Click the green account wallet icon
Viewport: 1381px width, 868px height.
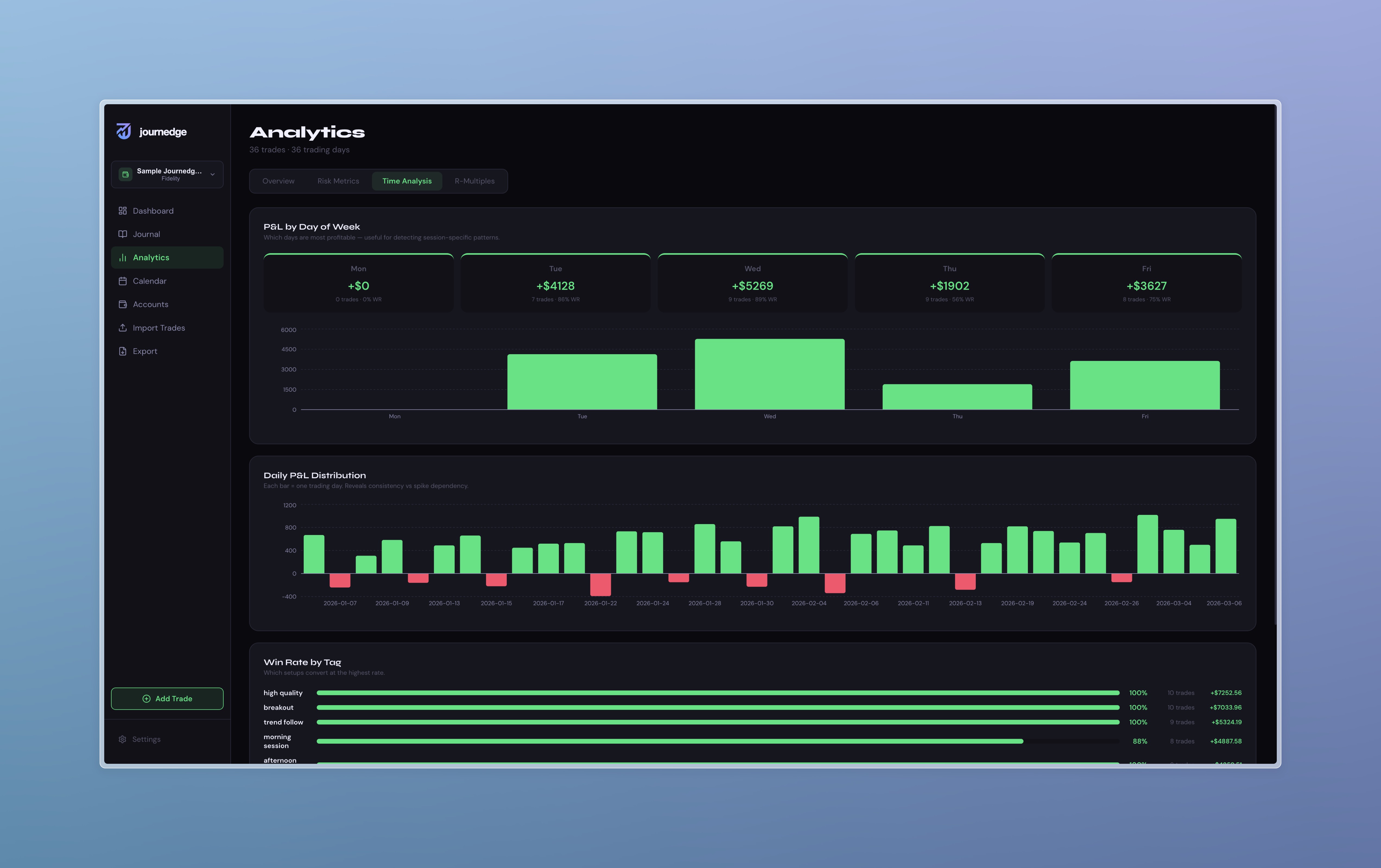coord(126,174)
